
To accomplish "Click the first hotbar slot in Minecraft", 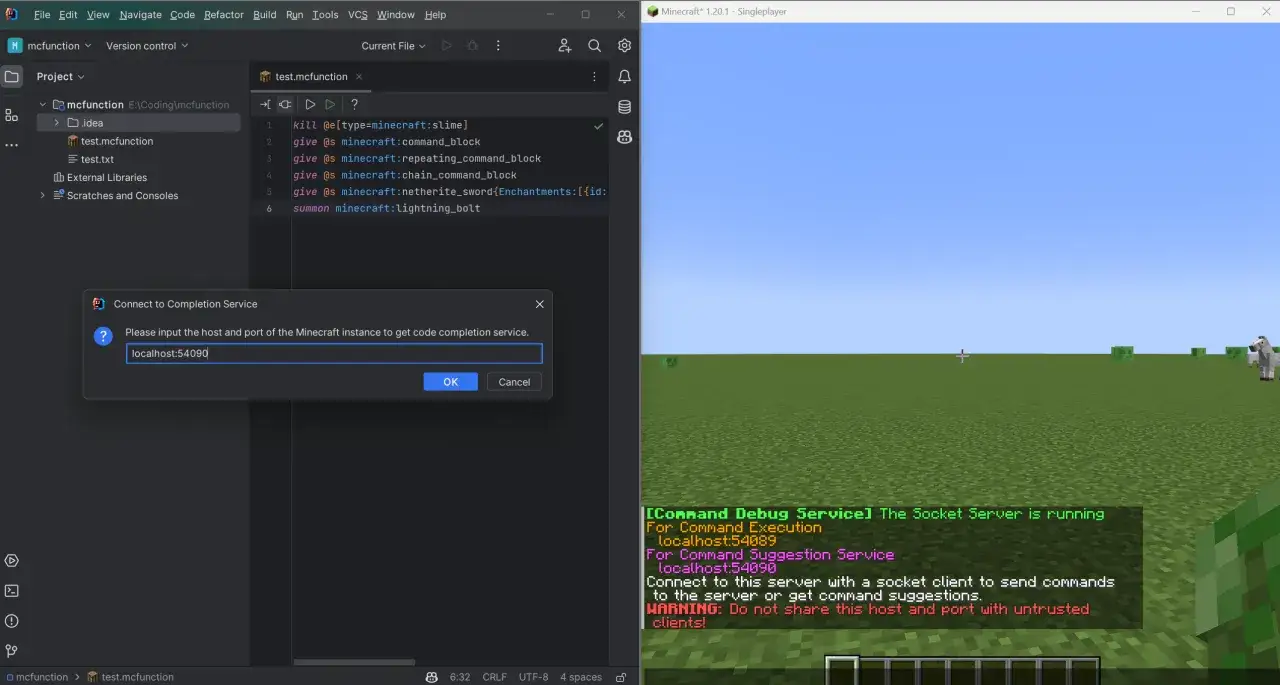I will [842, 670].
